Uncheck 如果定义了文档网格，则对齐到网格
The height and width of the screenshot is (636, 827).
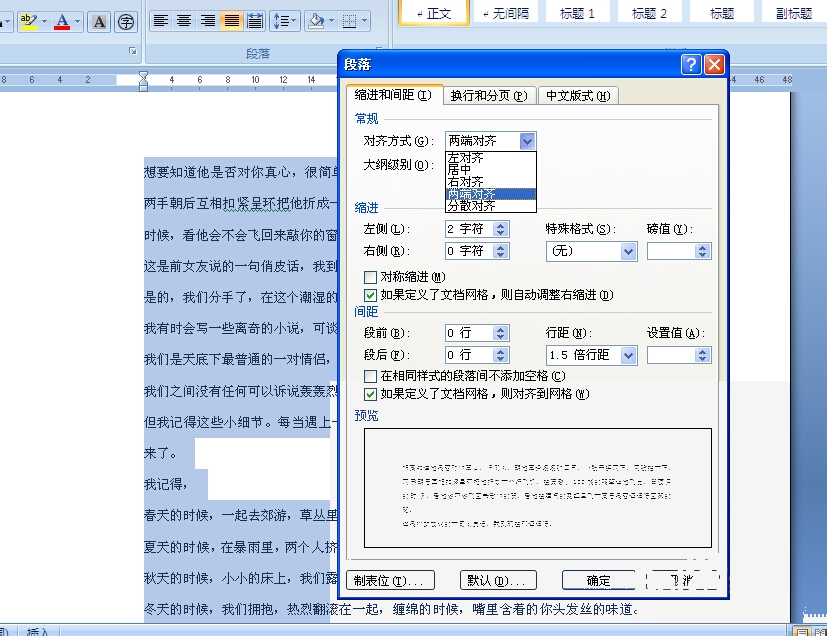(x=370, y=394)
